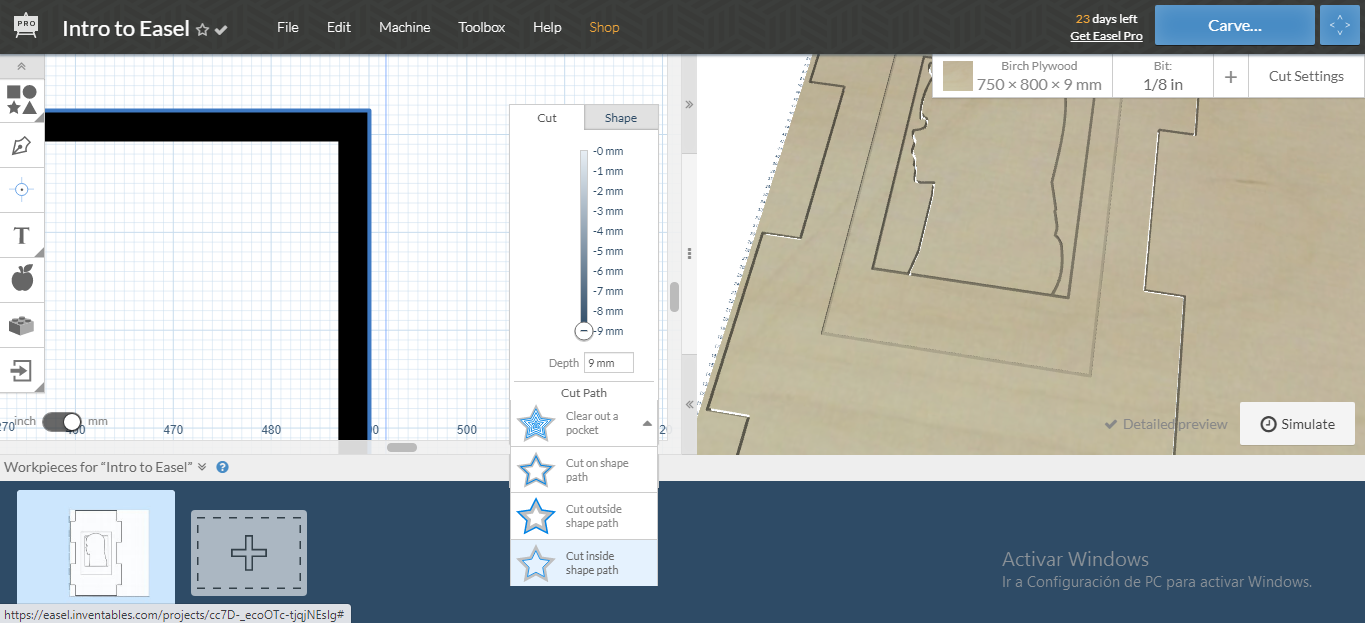
Task: Click the '23 days left' trial text
Action: [x=1107, y=19]
